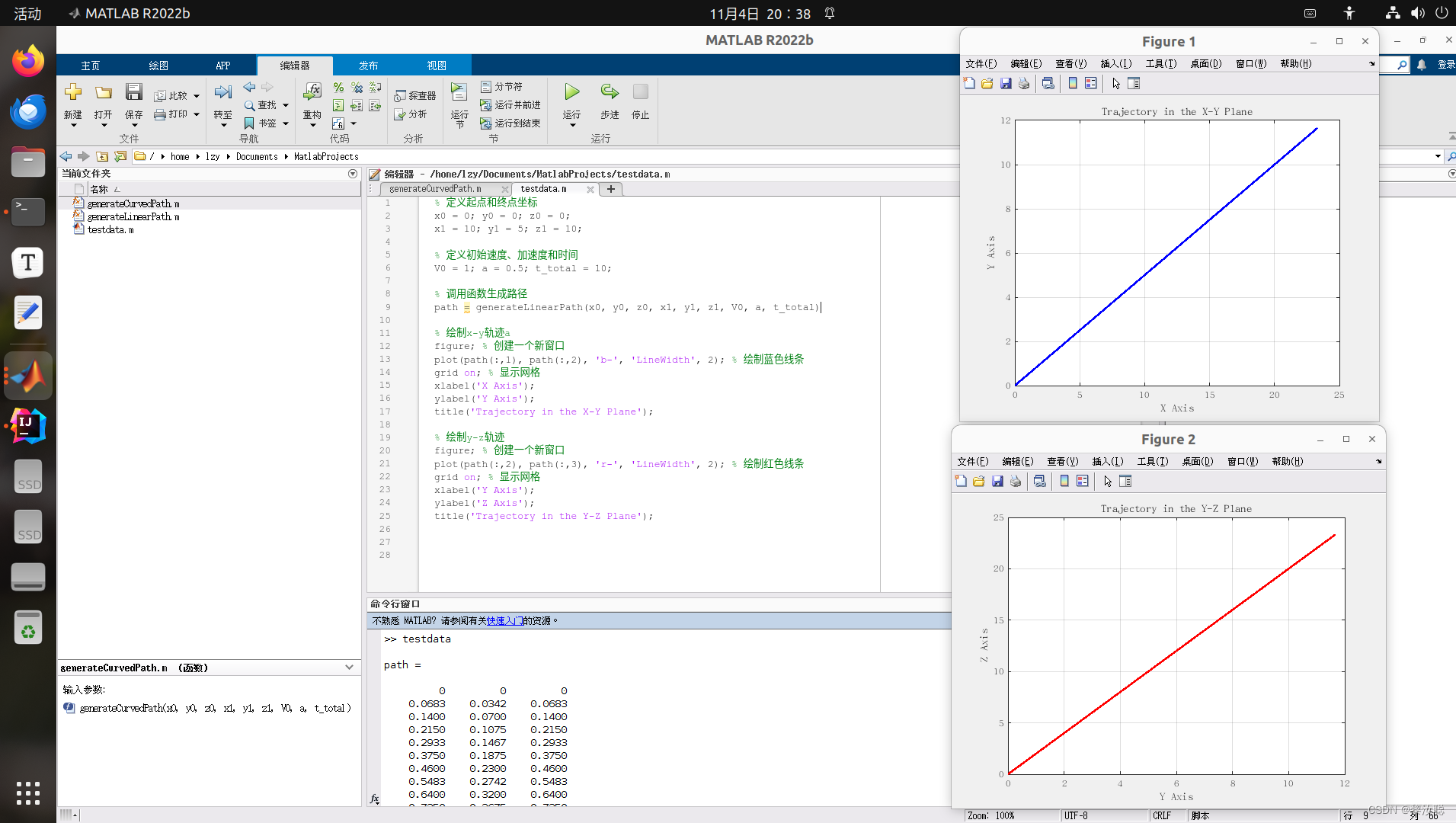Click the browse for folder icon
Screen dimensions: 1456x823
(120, 156)
